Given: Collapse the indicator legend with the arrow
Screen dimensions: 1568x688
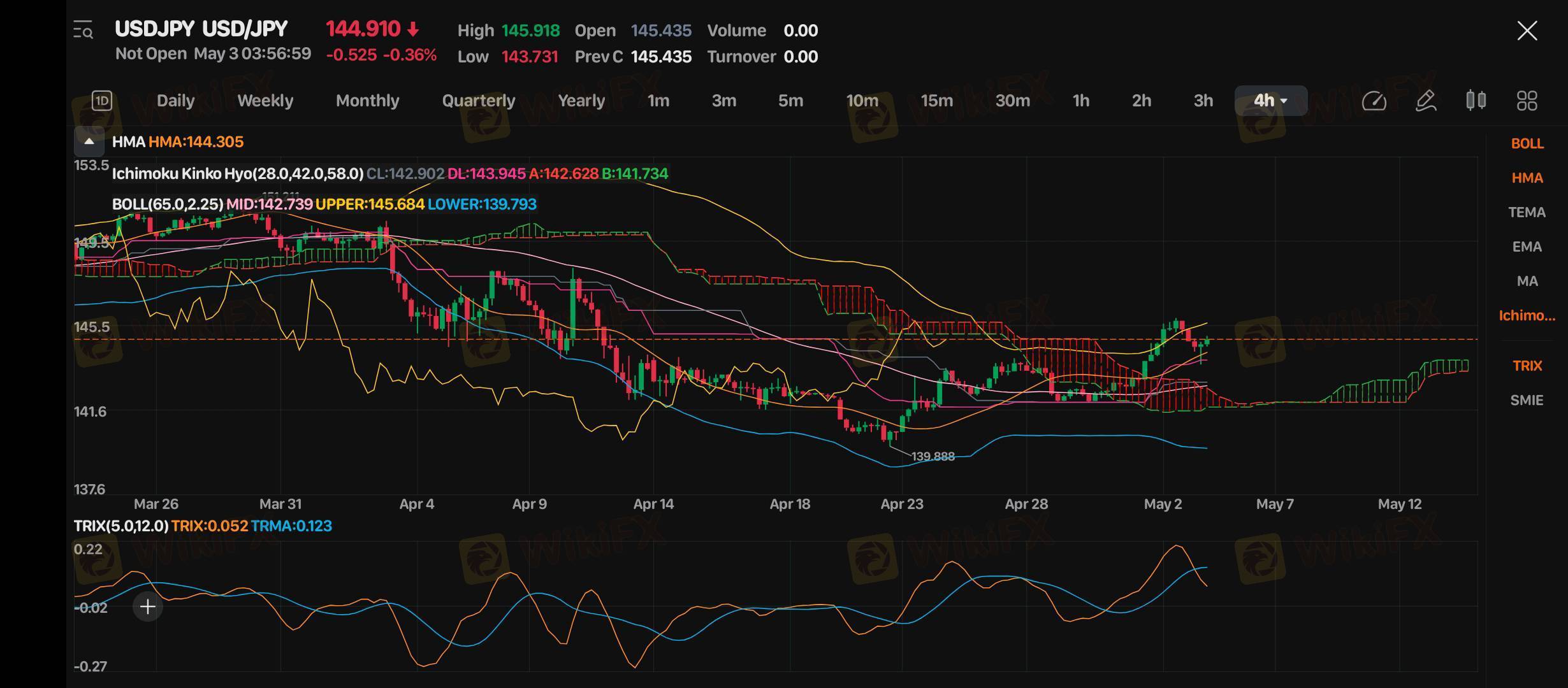Looking at the screenshot, I should [89, 141].
